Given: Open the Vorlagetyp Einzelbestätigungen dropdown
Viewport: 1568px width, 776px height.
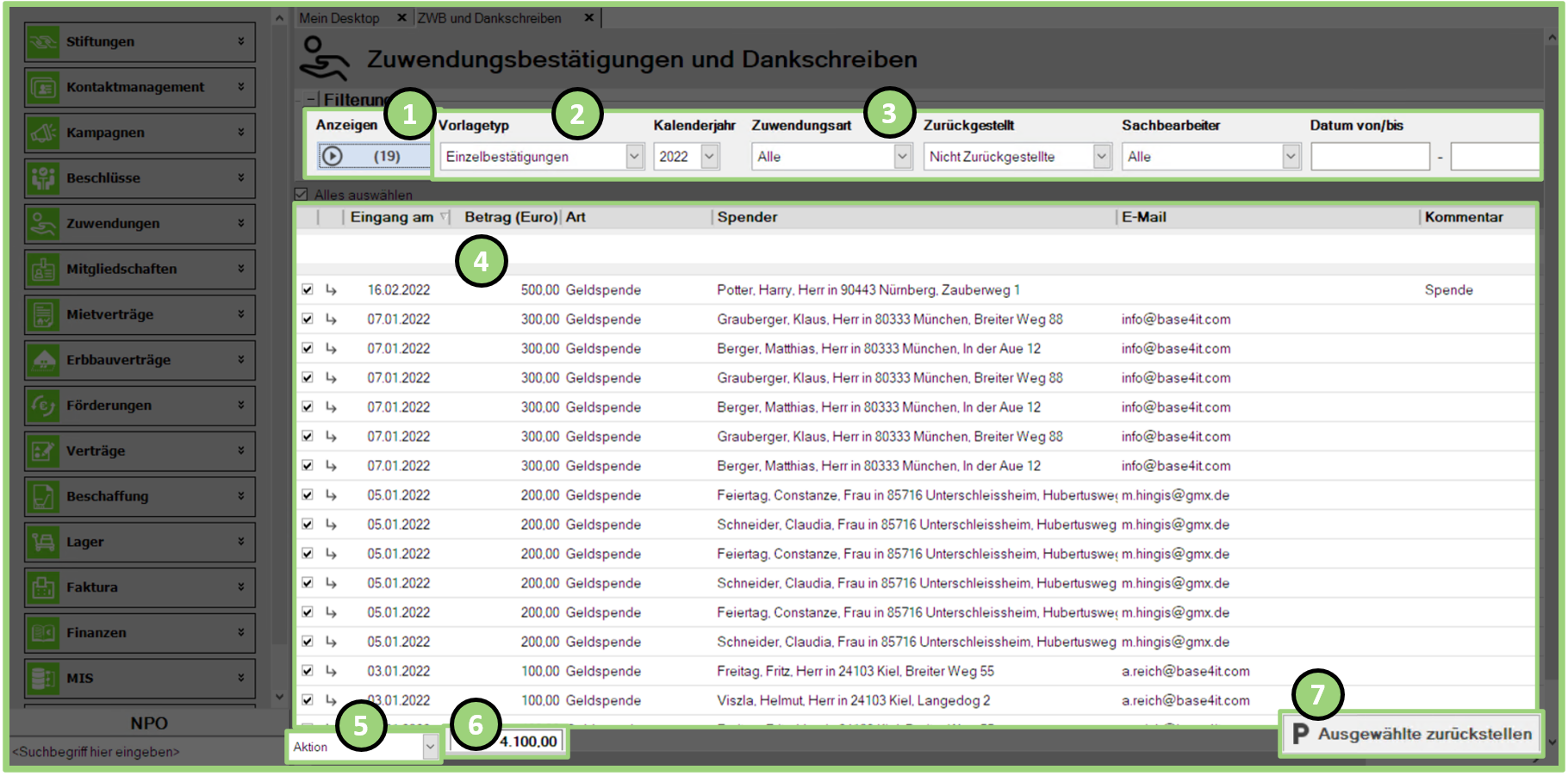Looking at the screenshot, I should click(634, 157).
